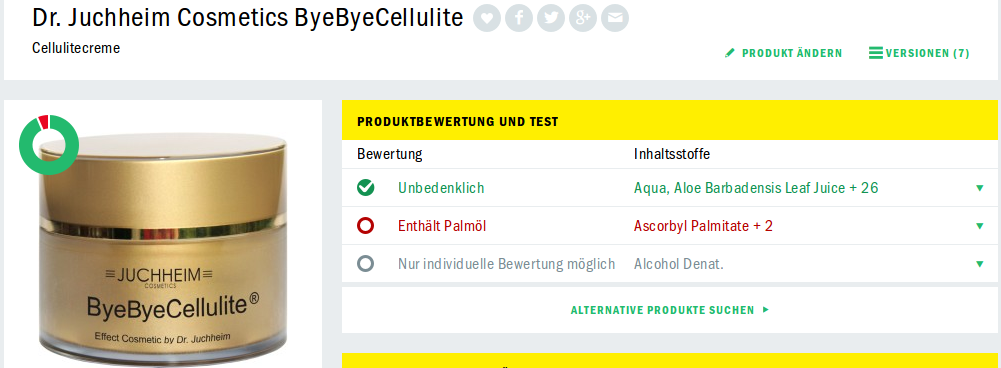Click the gray circle for individuelle Bewertung

tap(366, 263)
